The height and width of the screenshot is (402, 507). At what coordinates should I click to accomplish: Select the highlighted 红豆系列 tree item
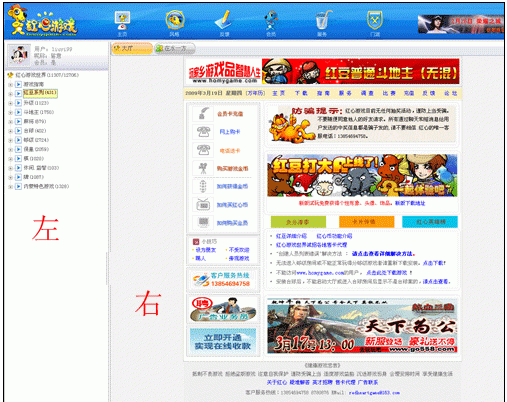(40, 93)
